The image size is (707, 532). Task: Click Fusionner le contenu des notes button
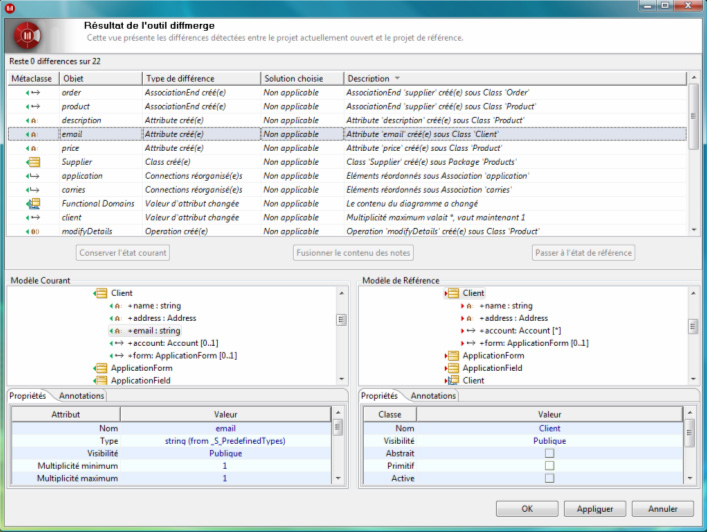(353, 253)
